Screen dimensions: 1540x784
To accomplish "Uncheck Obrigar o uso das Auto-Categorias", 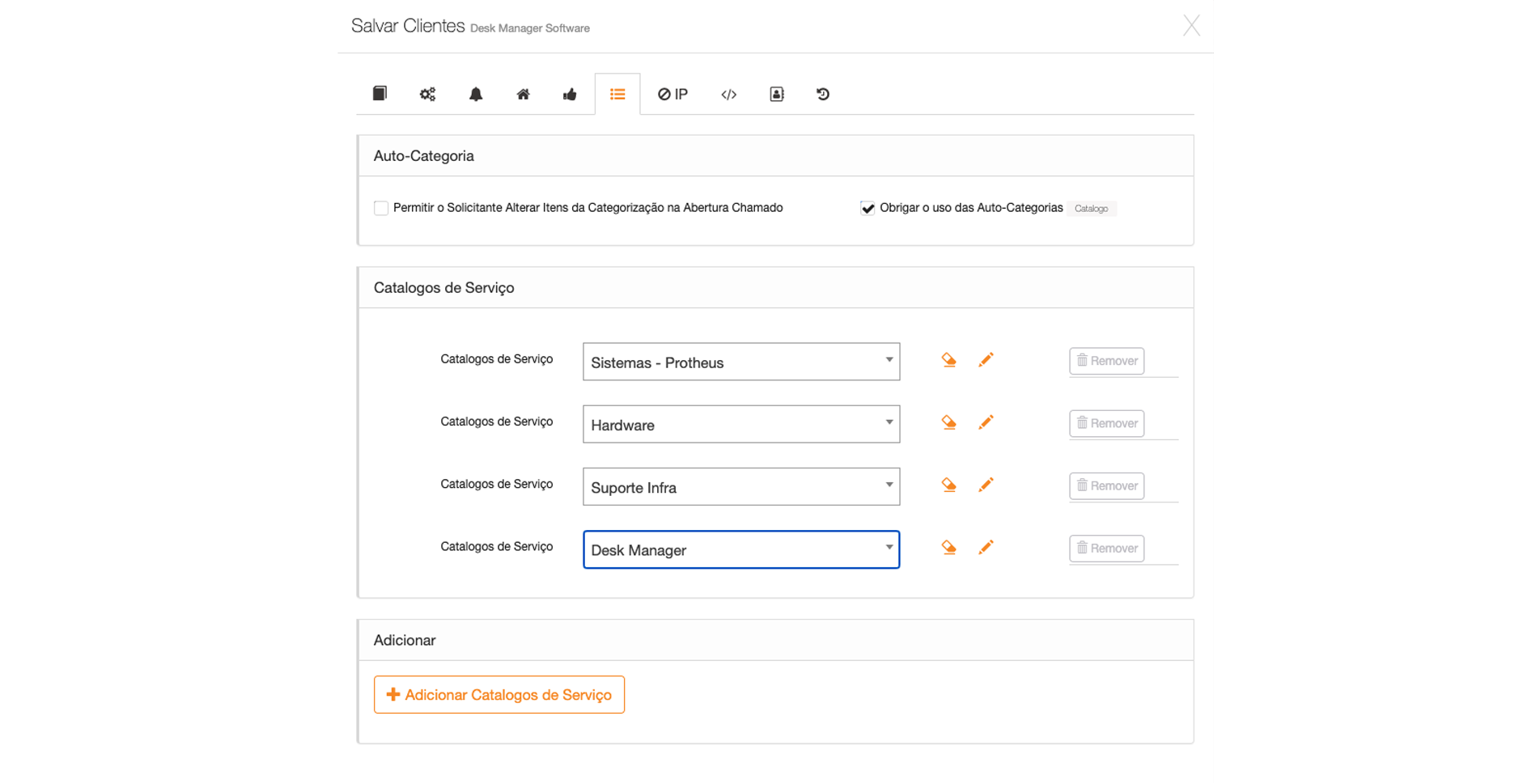I will [x=868, y=209].
